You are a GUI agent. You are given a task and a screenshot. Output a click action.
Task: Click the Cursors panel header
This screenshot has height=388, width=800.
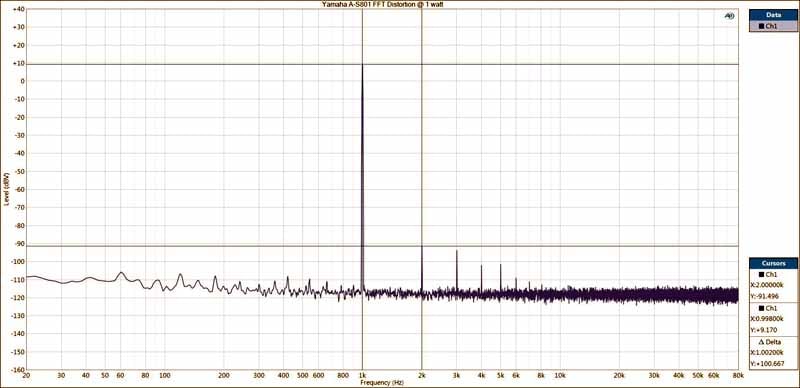[x=773, y=263]
